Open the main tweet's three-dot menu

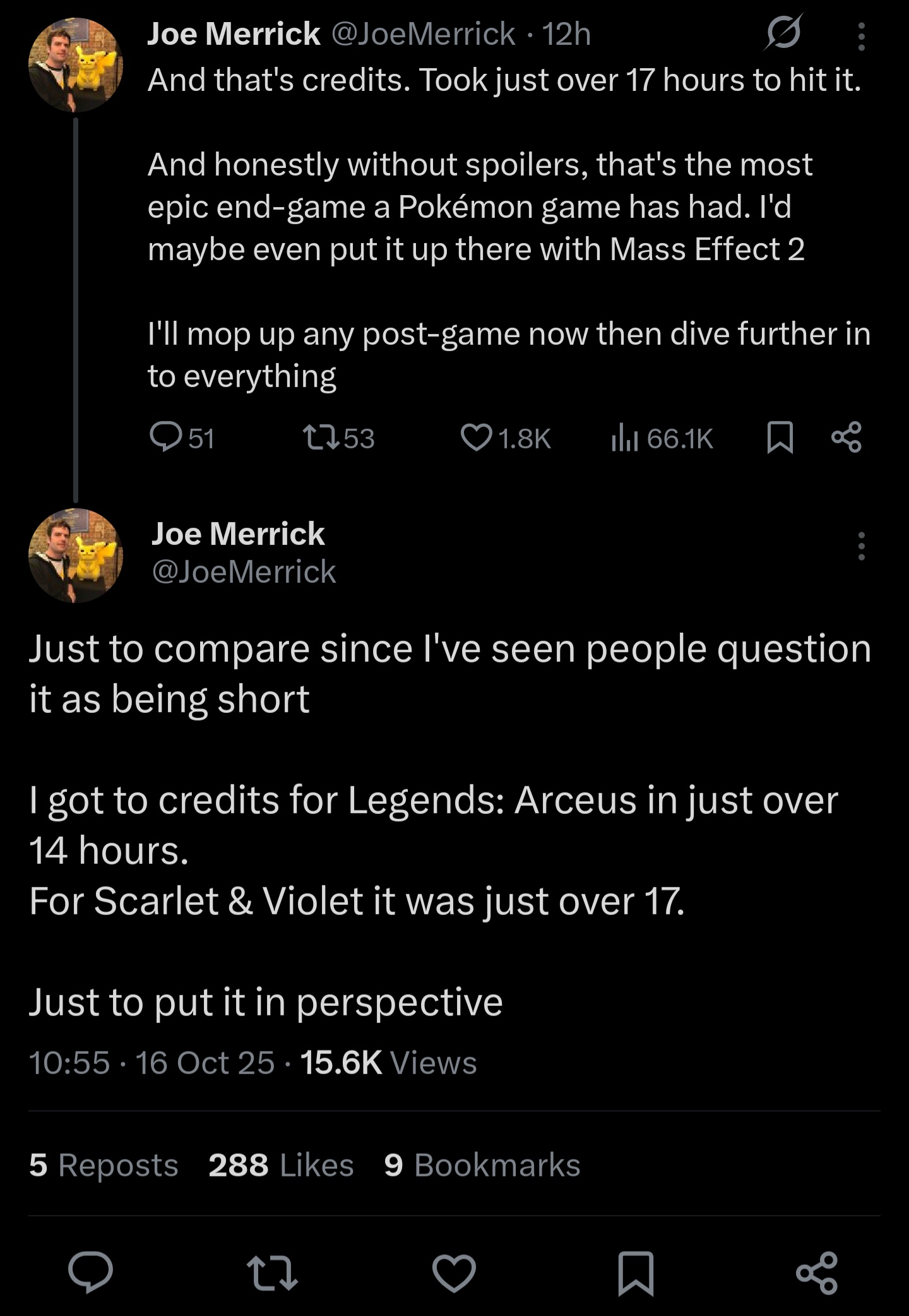[861, 546]
